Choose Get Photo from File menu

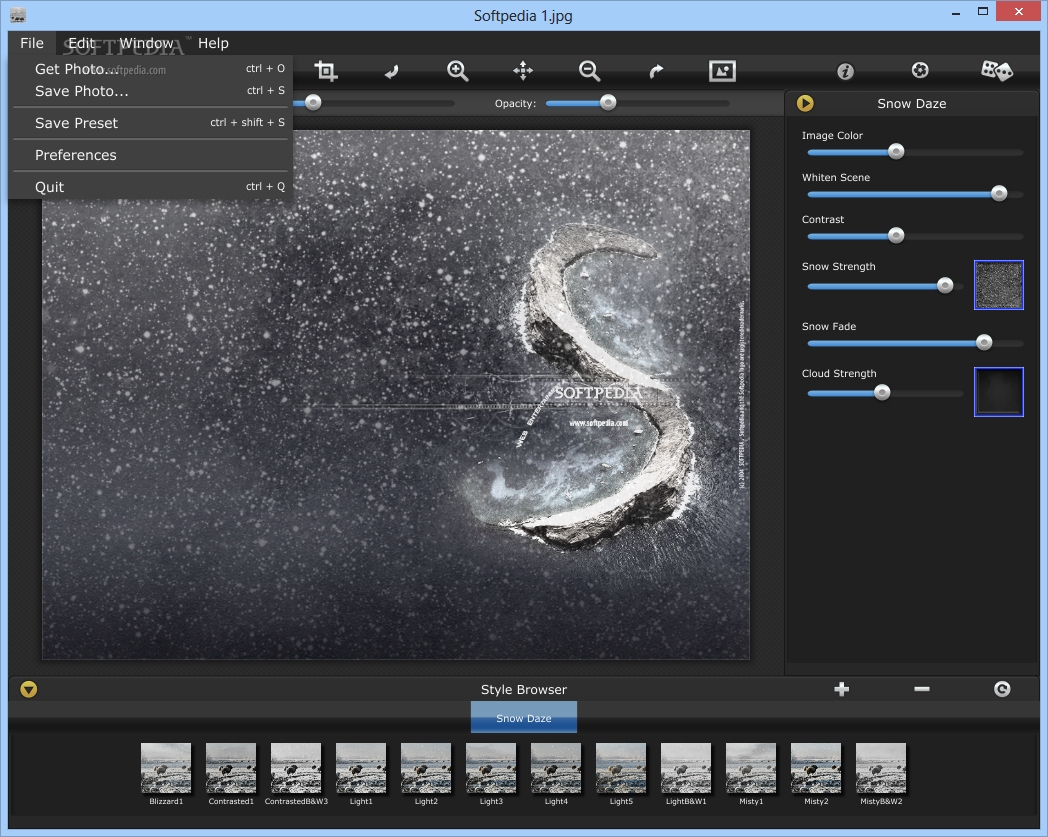point(151,69)
